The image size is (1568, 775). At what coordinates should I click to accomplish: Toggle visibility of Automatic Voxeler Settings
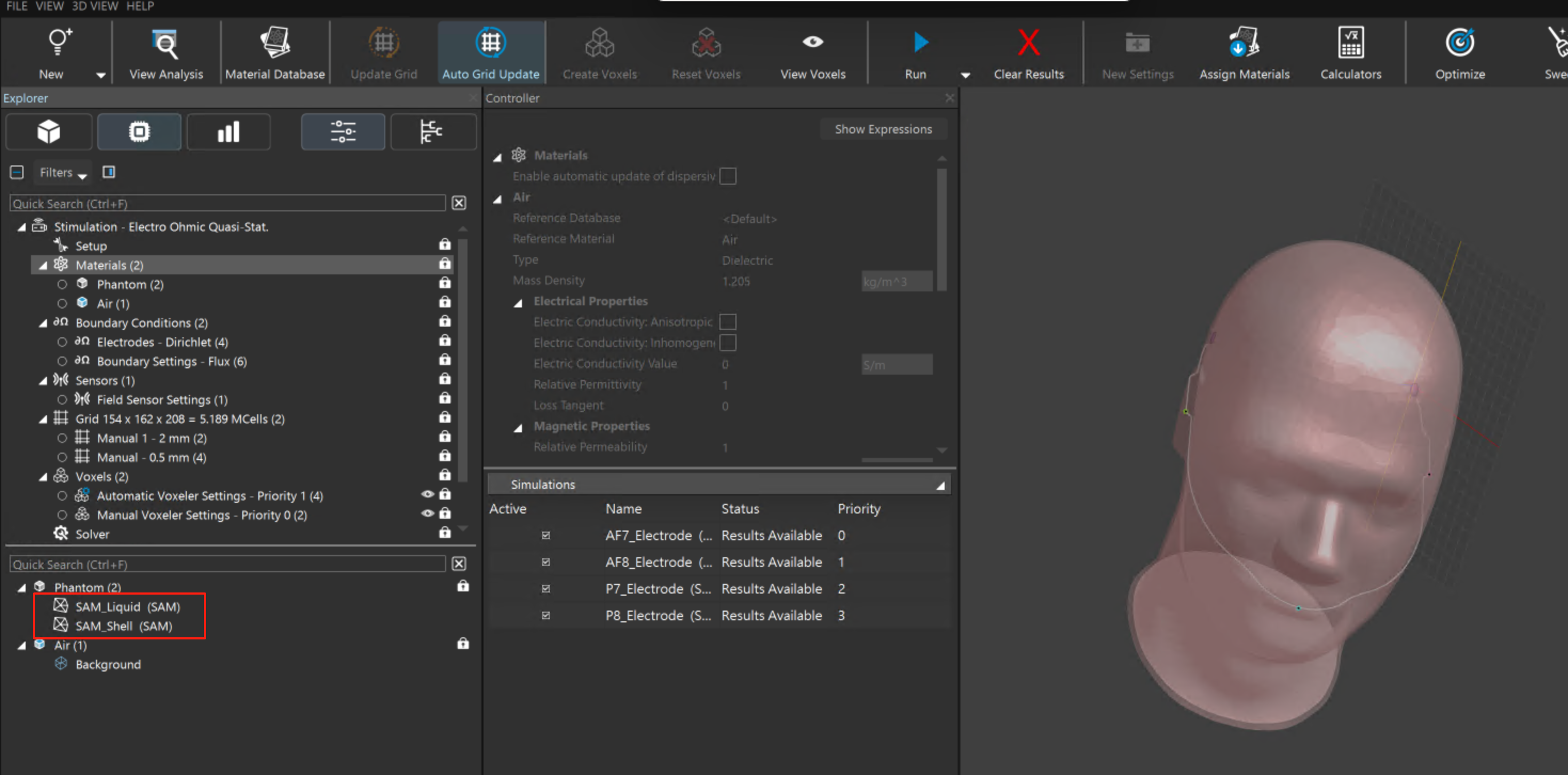pyautogui.click(x=427, y=494)
